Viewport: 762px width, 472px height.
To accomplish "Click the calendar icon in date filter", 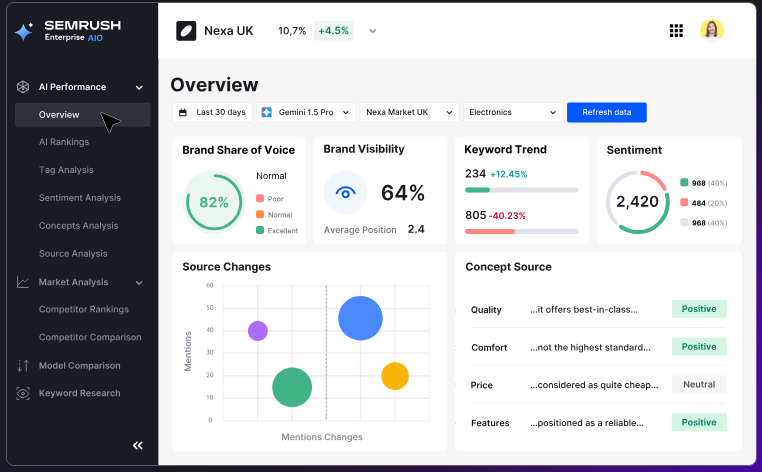I will click(x=183, y=112).
